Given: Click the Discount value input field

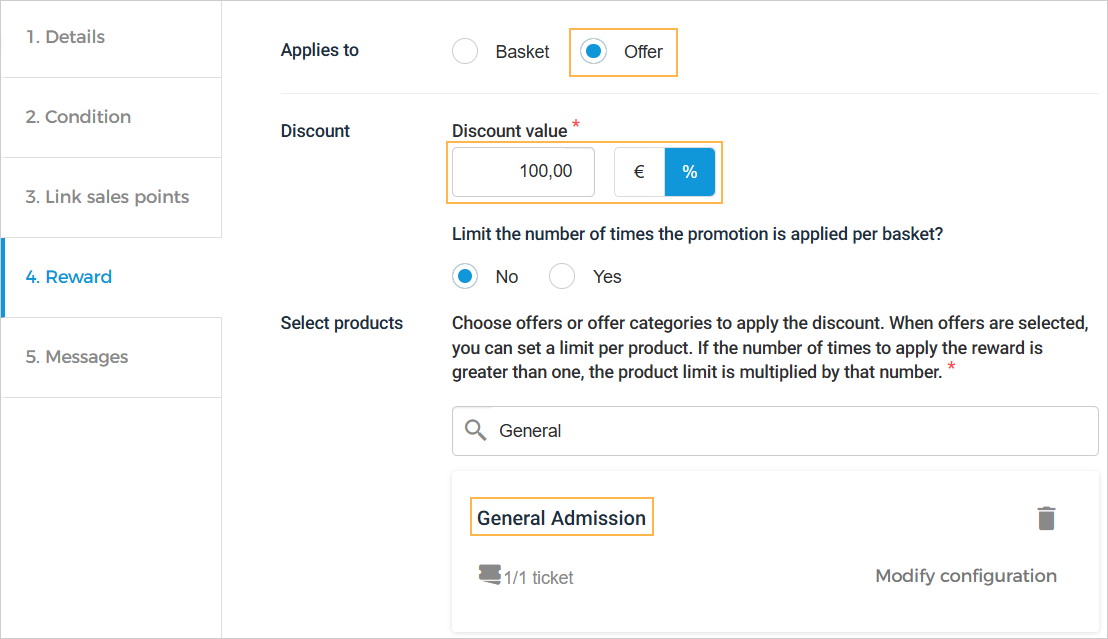Looking at the screenshot, I should [523, 172].
